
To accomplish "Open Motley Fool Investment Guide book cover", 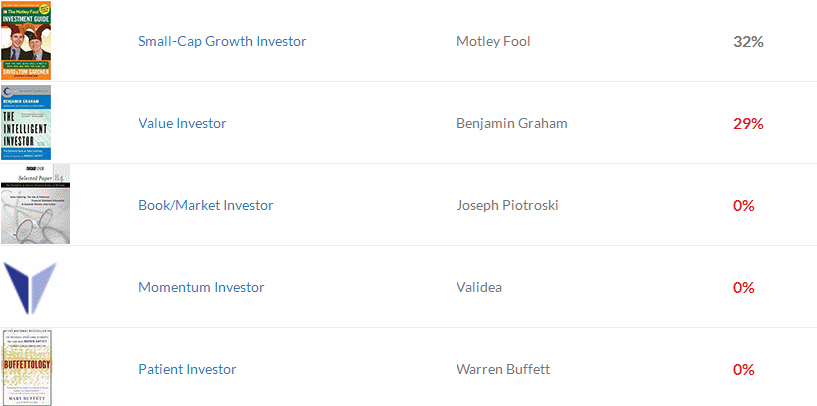I will pos(26,41).
